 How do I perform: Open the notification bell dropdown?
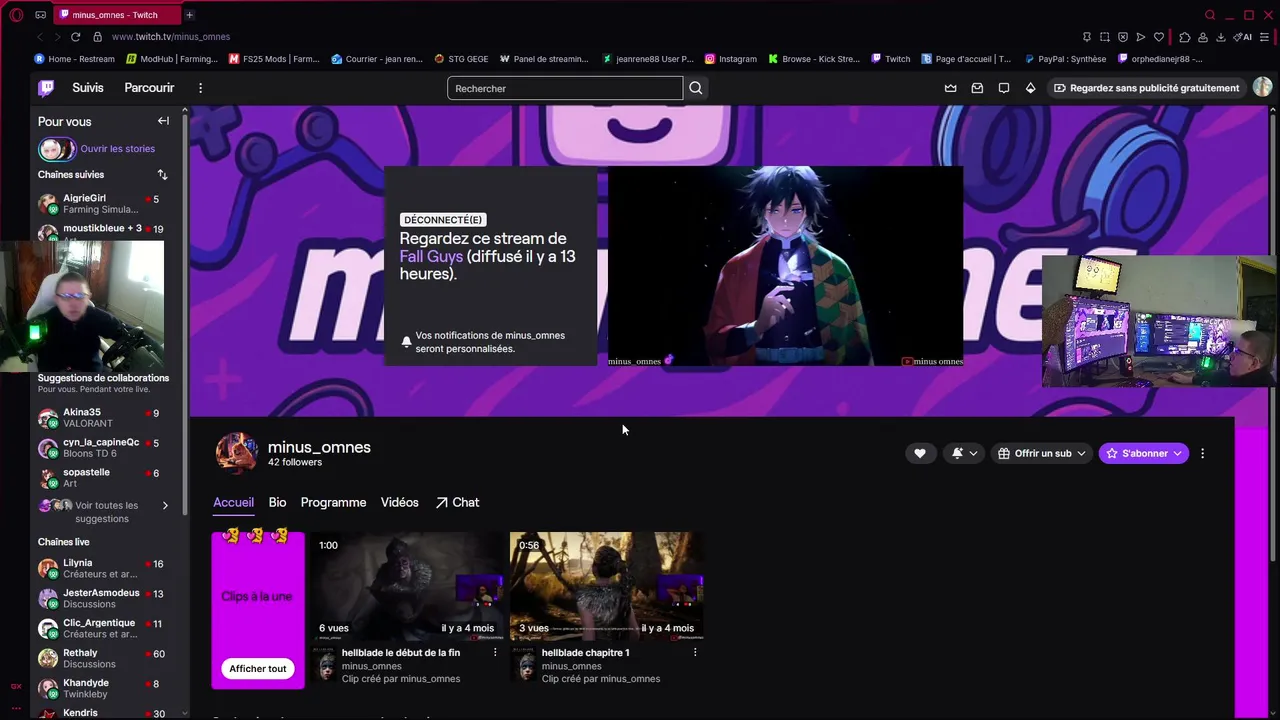(964, 453)
